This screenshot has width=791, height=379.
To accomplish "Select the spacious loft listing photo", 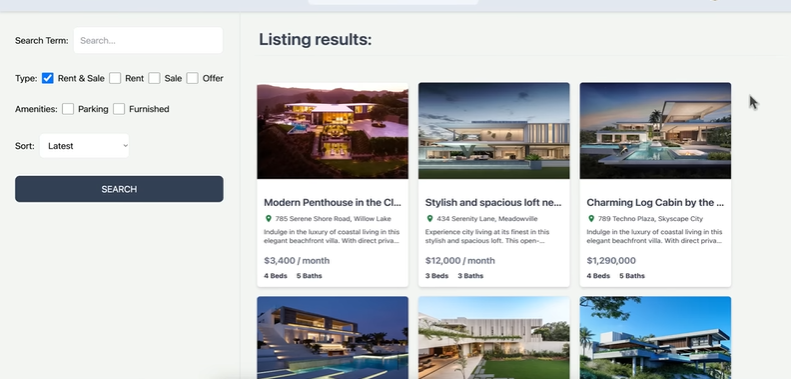I will 494,131.
